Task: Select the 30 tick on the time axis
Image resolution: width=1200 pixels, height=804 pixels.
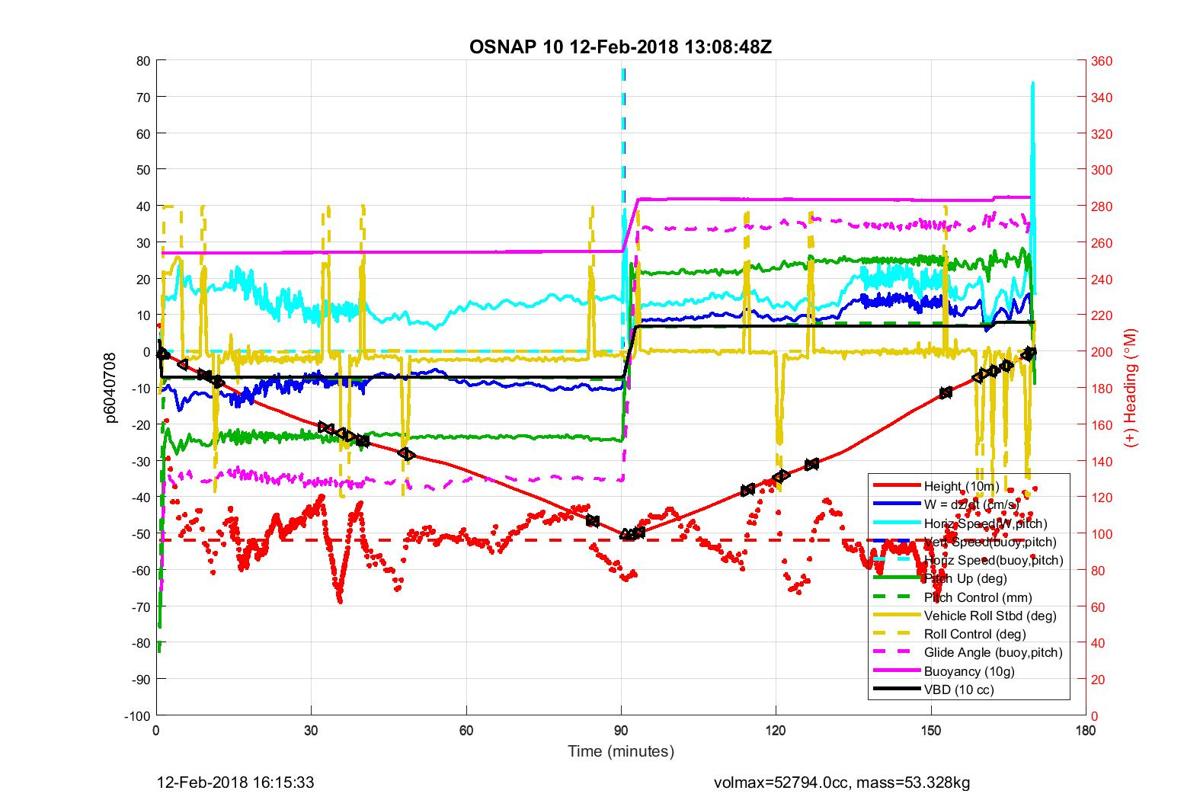Action: coord(311,731)
